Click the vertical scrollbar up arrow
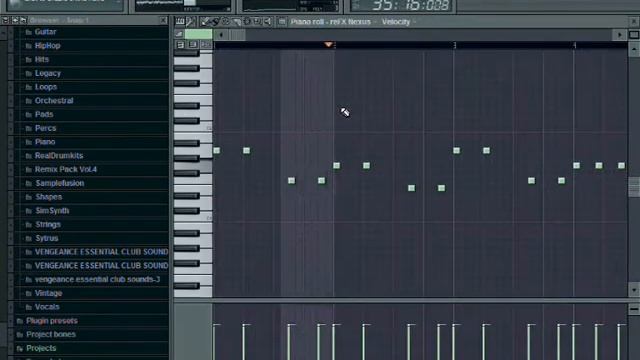Screen dimensions: 640x360 [634, 50]
